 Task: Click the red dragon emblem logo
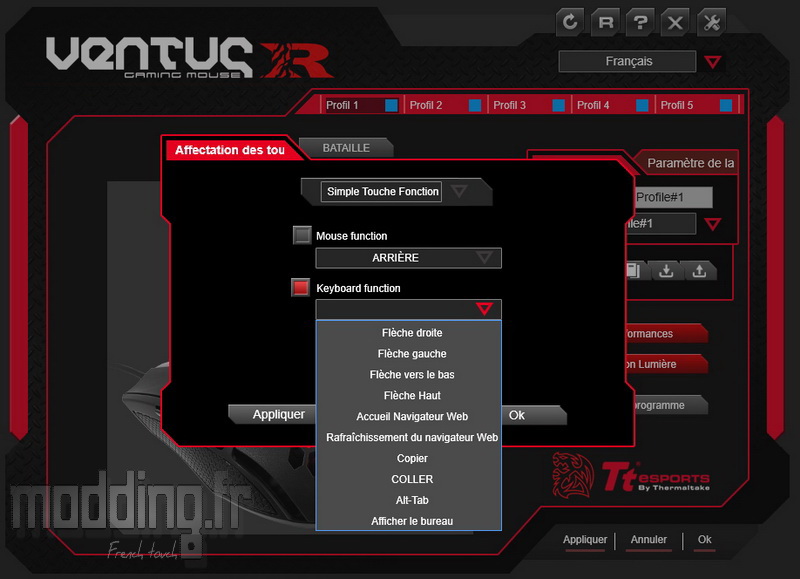pyautogui.click(x=573, y=475)
